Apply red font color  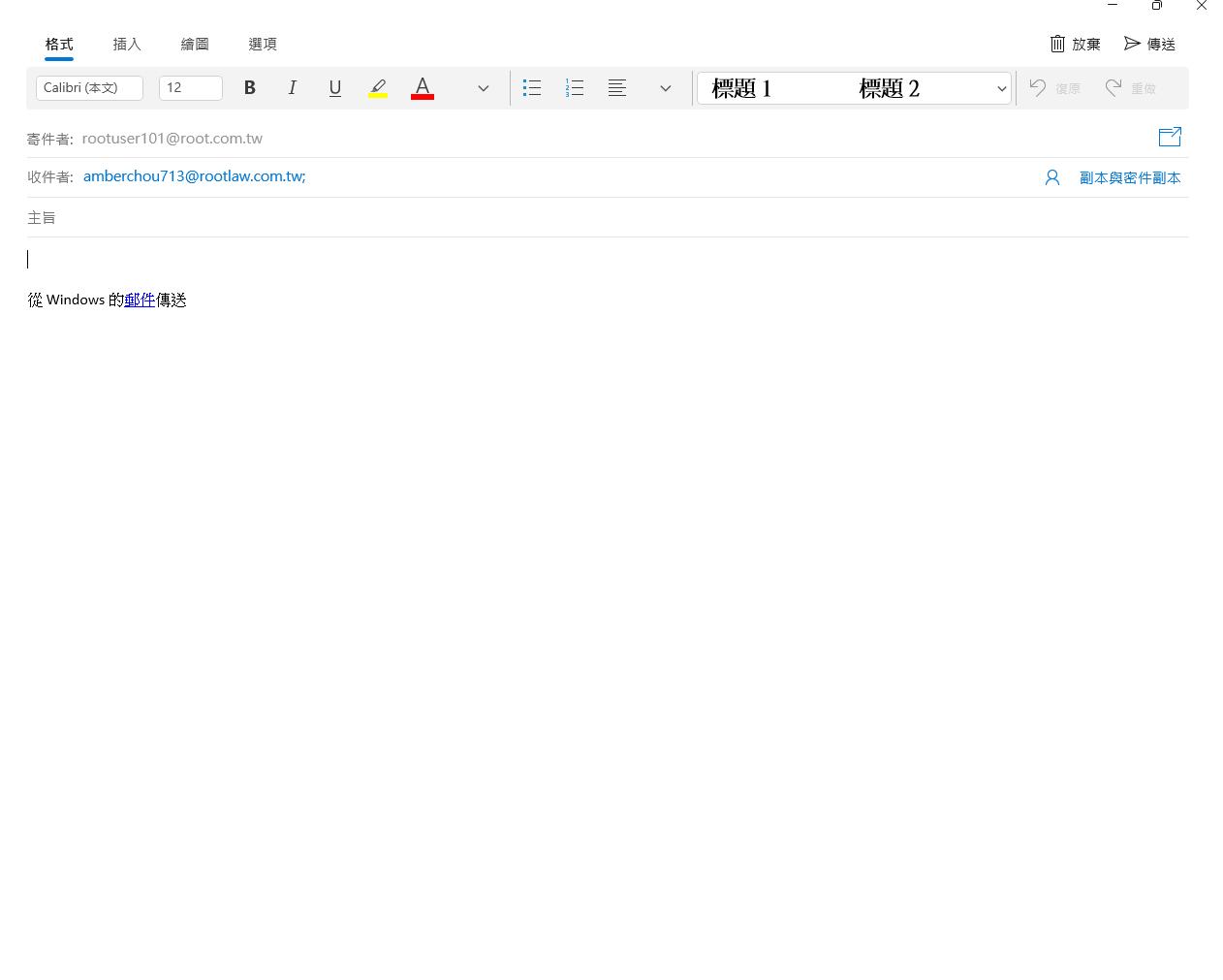(423, 88)
